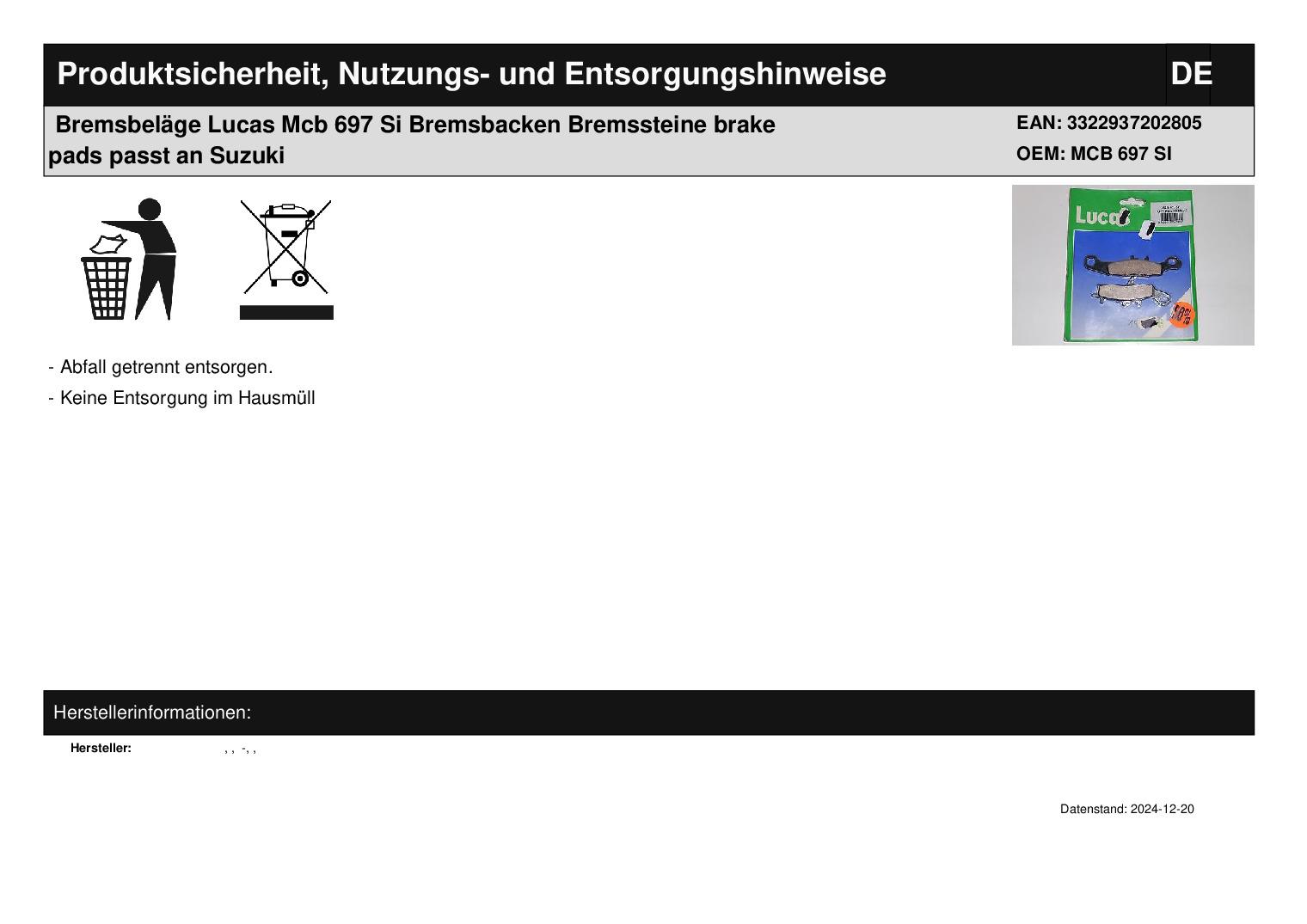The width and height of the screenshot is (1307, 924).
Task: Click the black bar beneath the crossed-out bin
Action: 286,312
